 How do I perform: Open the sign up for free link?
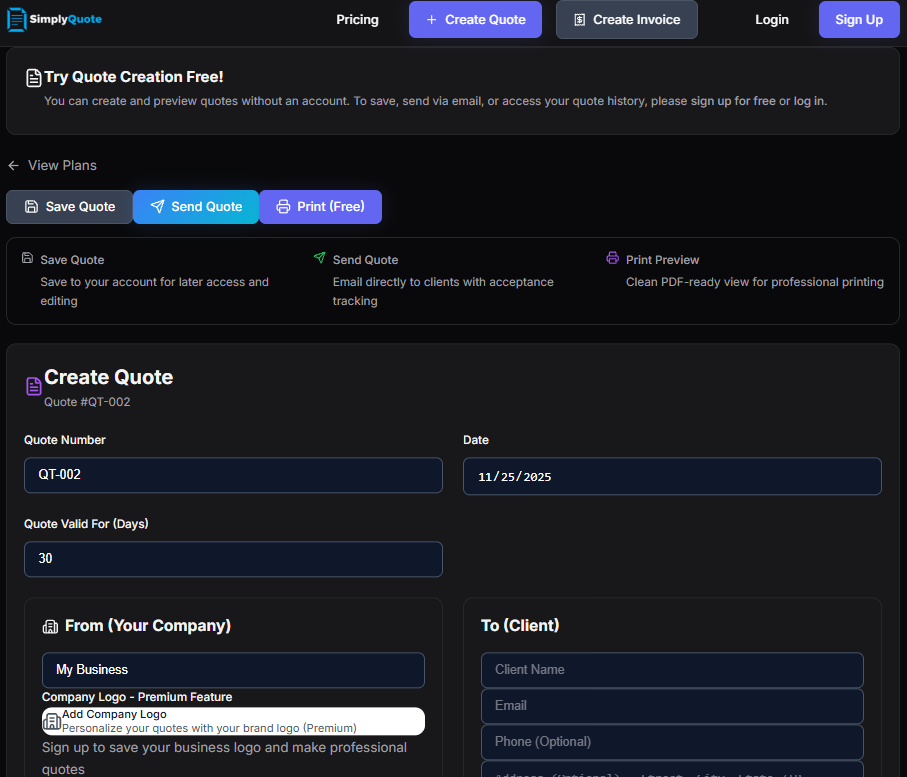click(x=731, y=100)
